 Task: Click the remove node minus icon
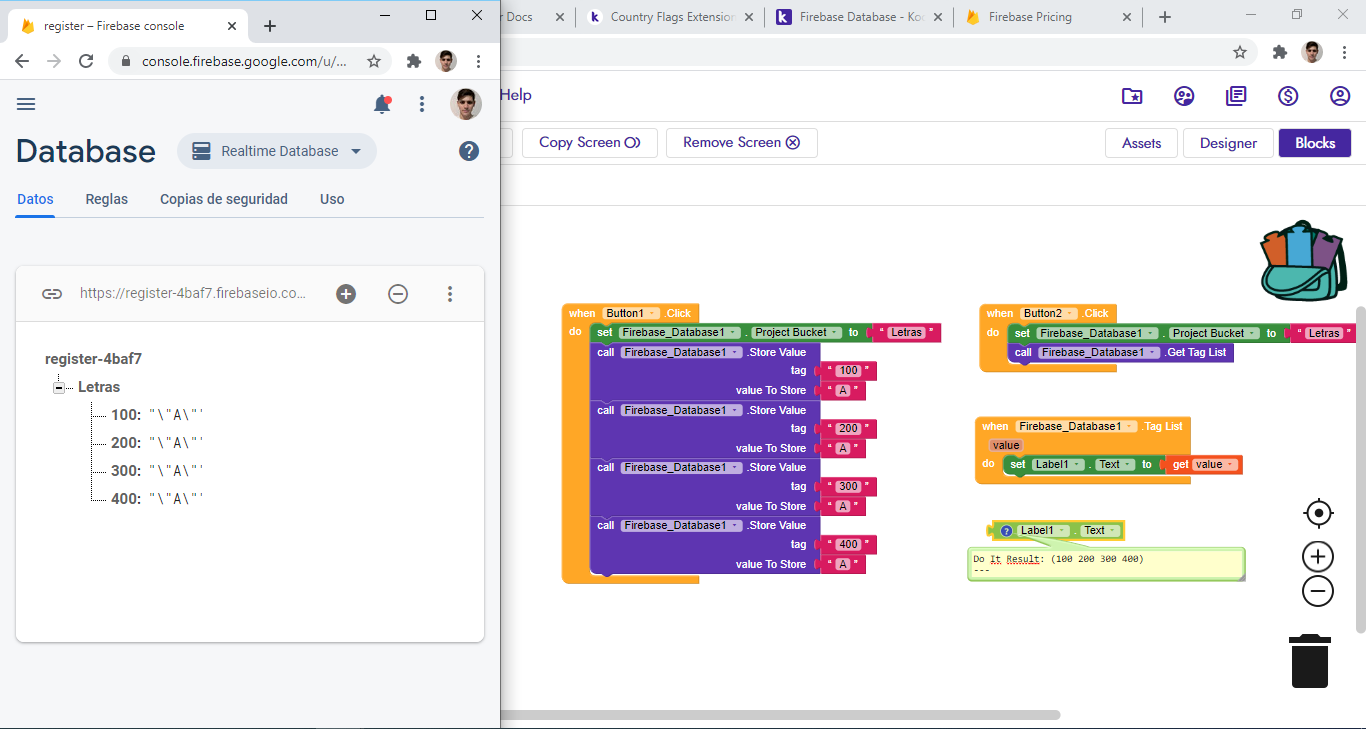(398, 294)
